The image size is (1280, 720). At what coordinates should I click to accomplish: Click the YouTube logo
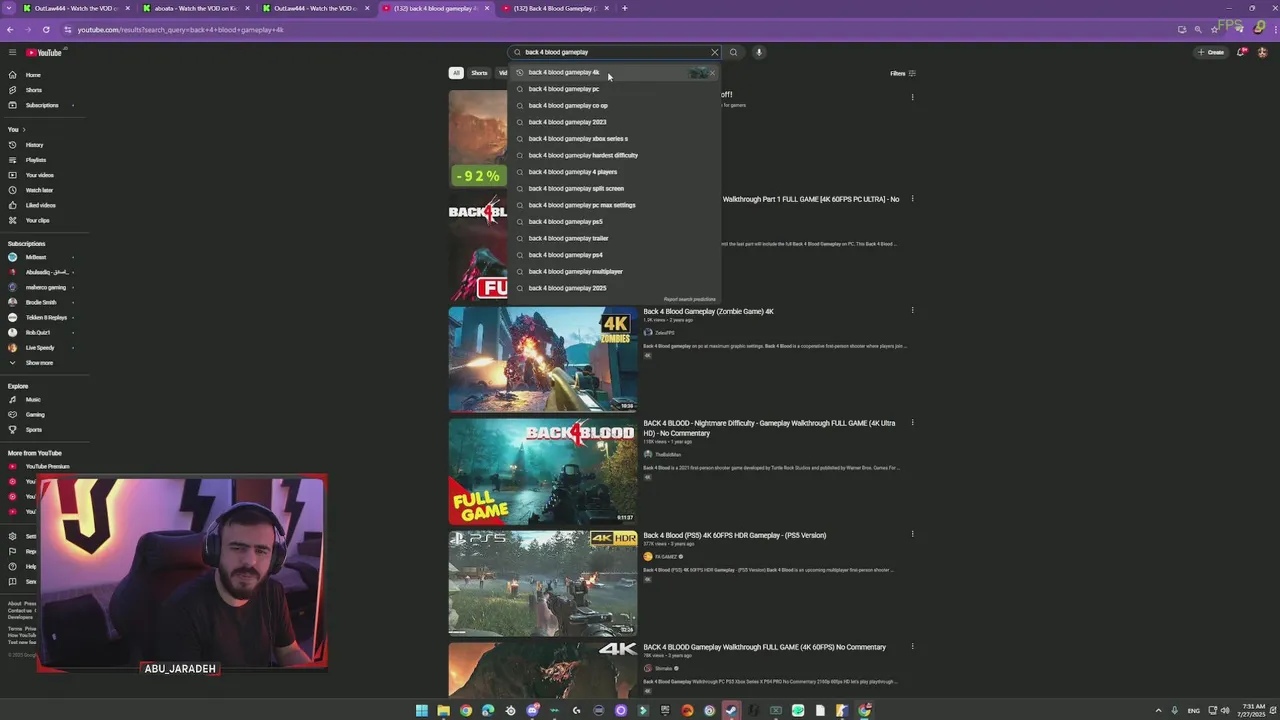44,52
